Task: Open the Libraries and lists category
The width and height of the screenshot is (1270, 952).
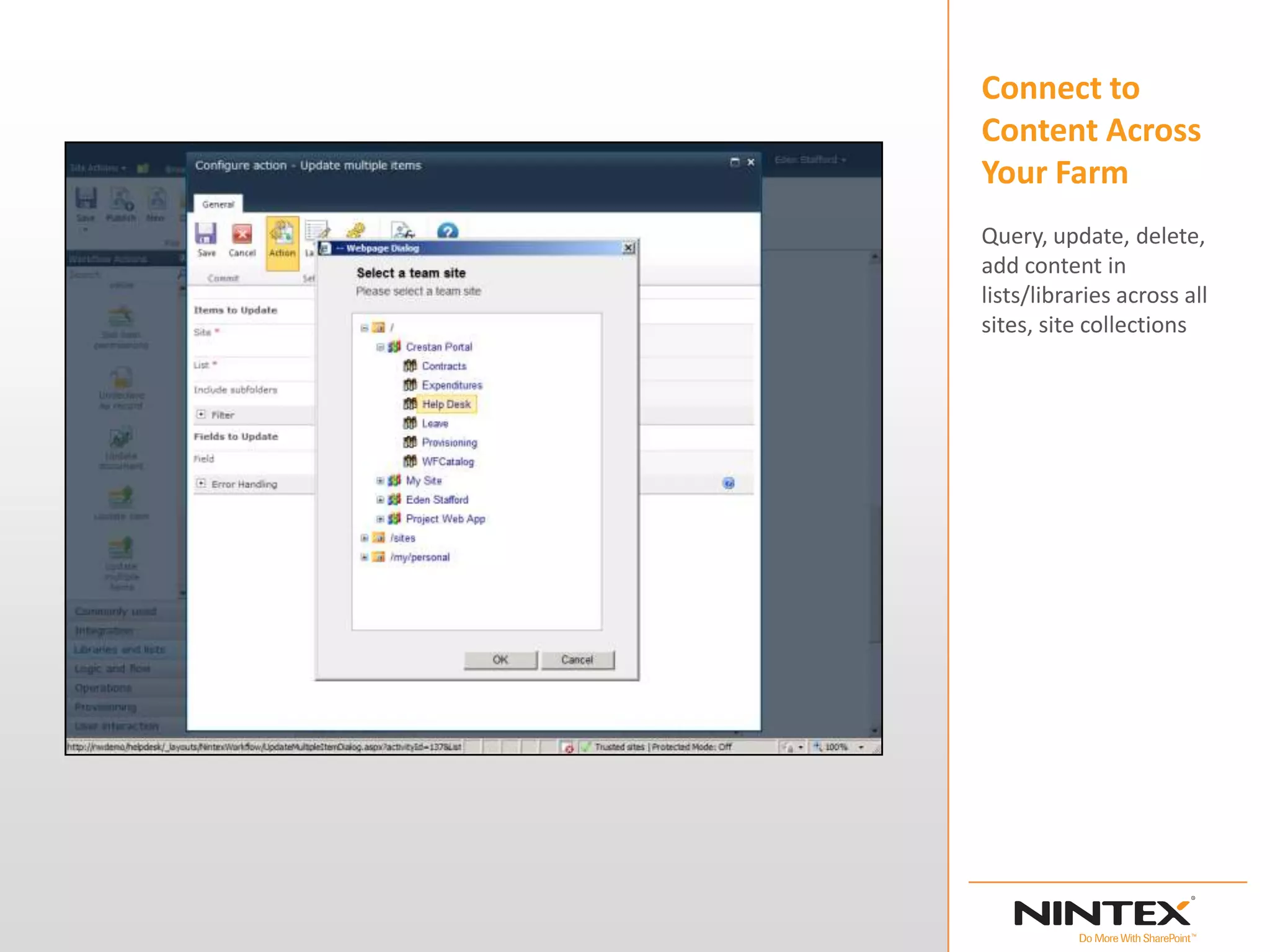Action: coord(127,650)
